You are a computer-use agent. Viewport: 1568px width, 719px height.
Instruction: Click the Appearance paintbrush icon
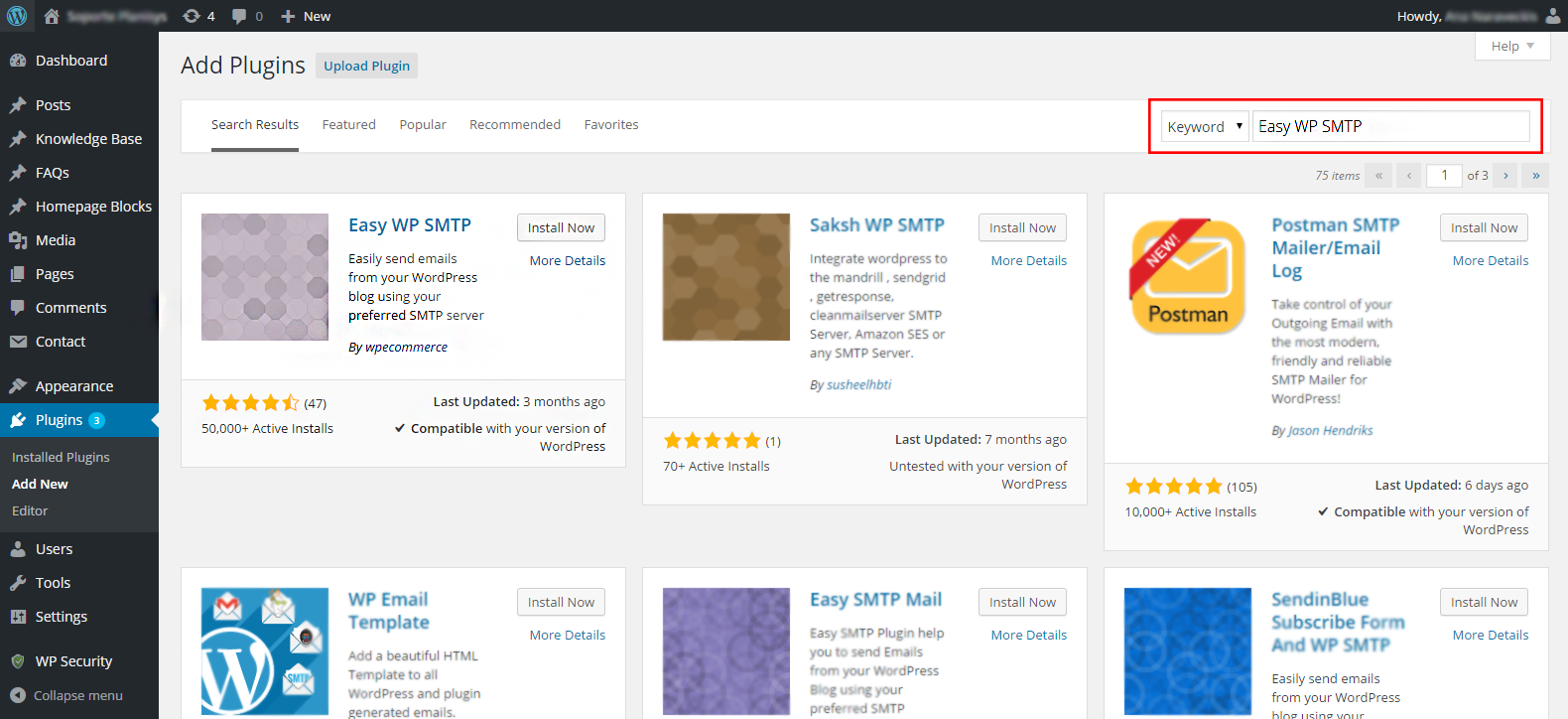(18, 386)
